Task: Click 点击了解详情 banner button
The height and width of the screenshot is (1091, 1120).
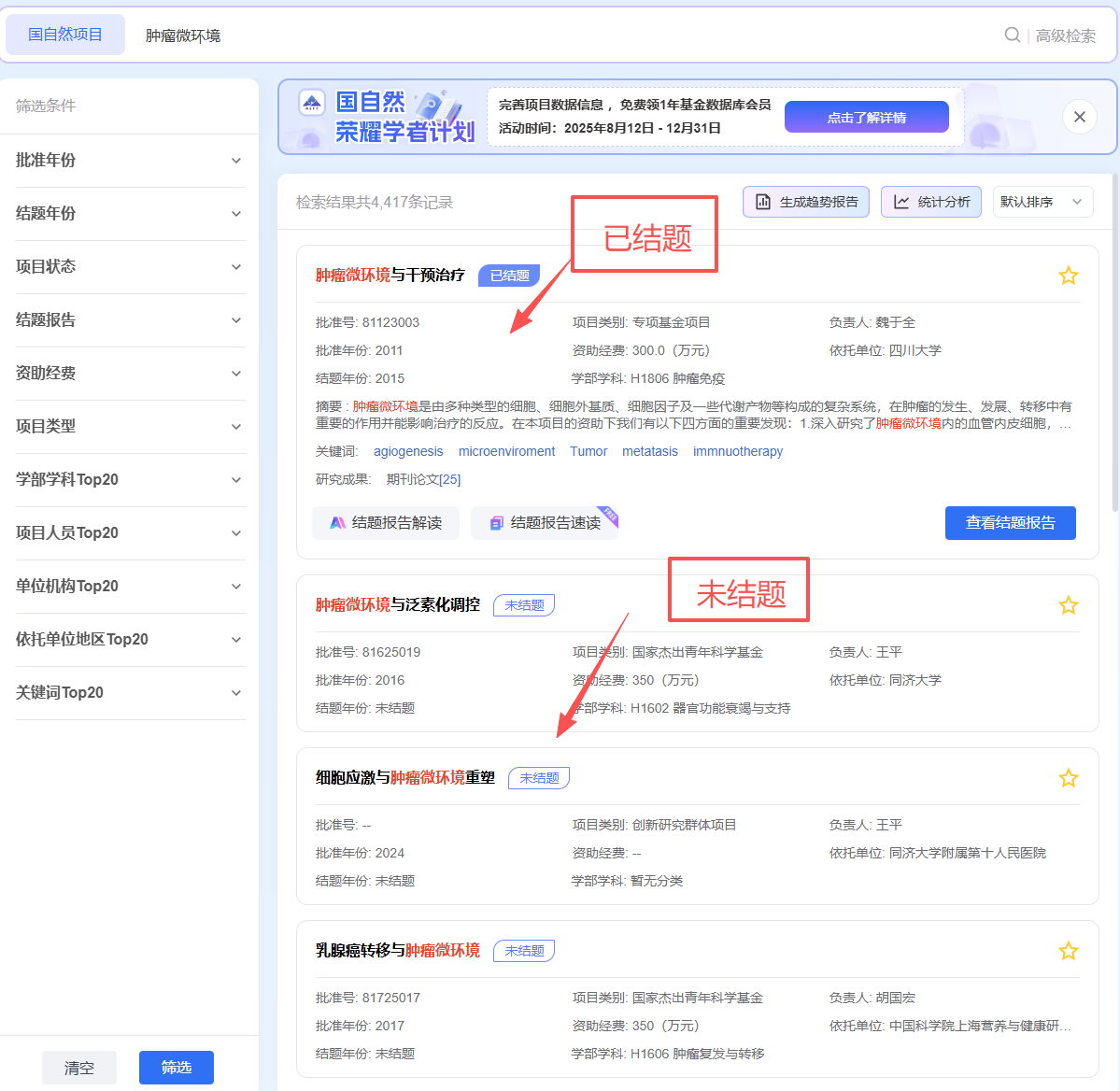Action: [x=867, y=117]
